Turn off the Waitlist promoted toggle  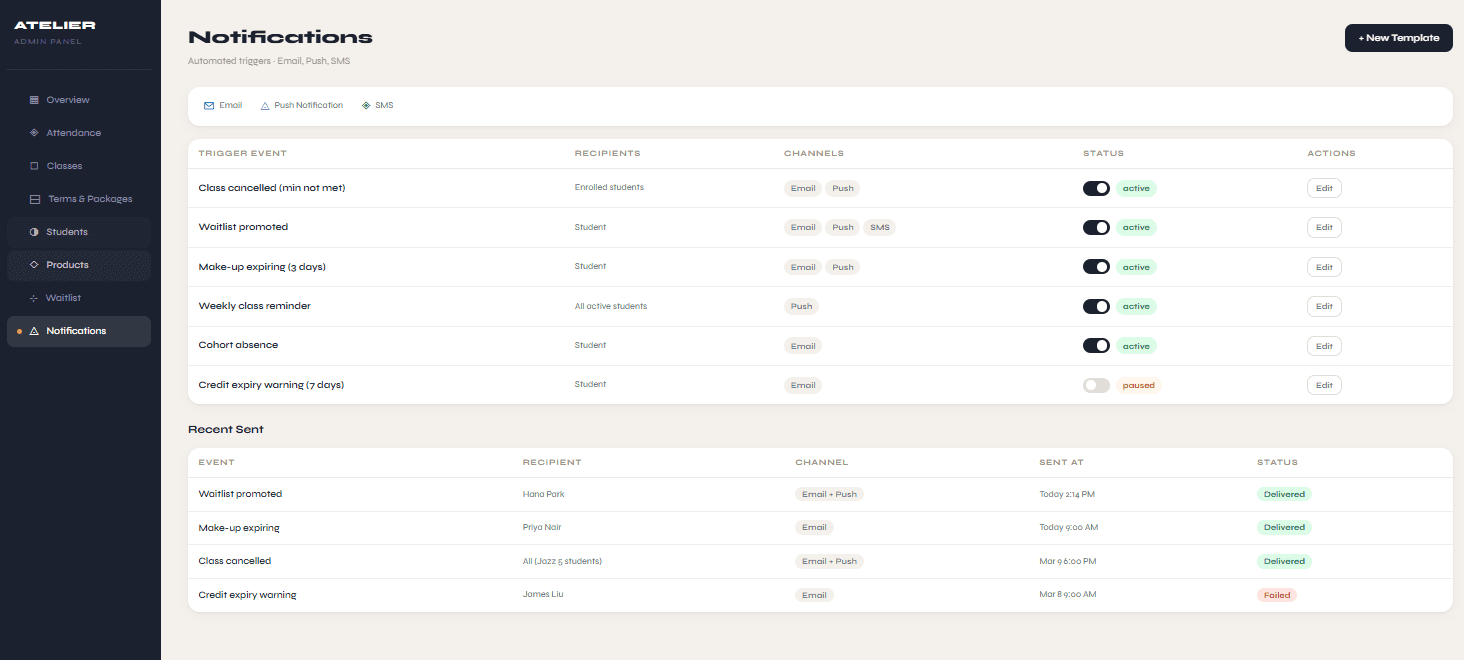(x=1096, y=227)
